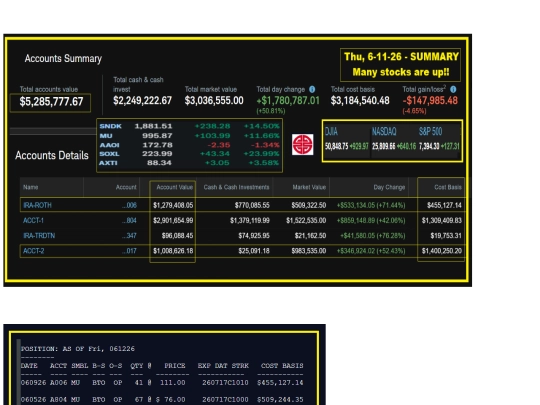Image resolution: width=540 pixels, height=405 pixels.
Task: Select the AAOI ticker row
Action: (x=189, y=145)
